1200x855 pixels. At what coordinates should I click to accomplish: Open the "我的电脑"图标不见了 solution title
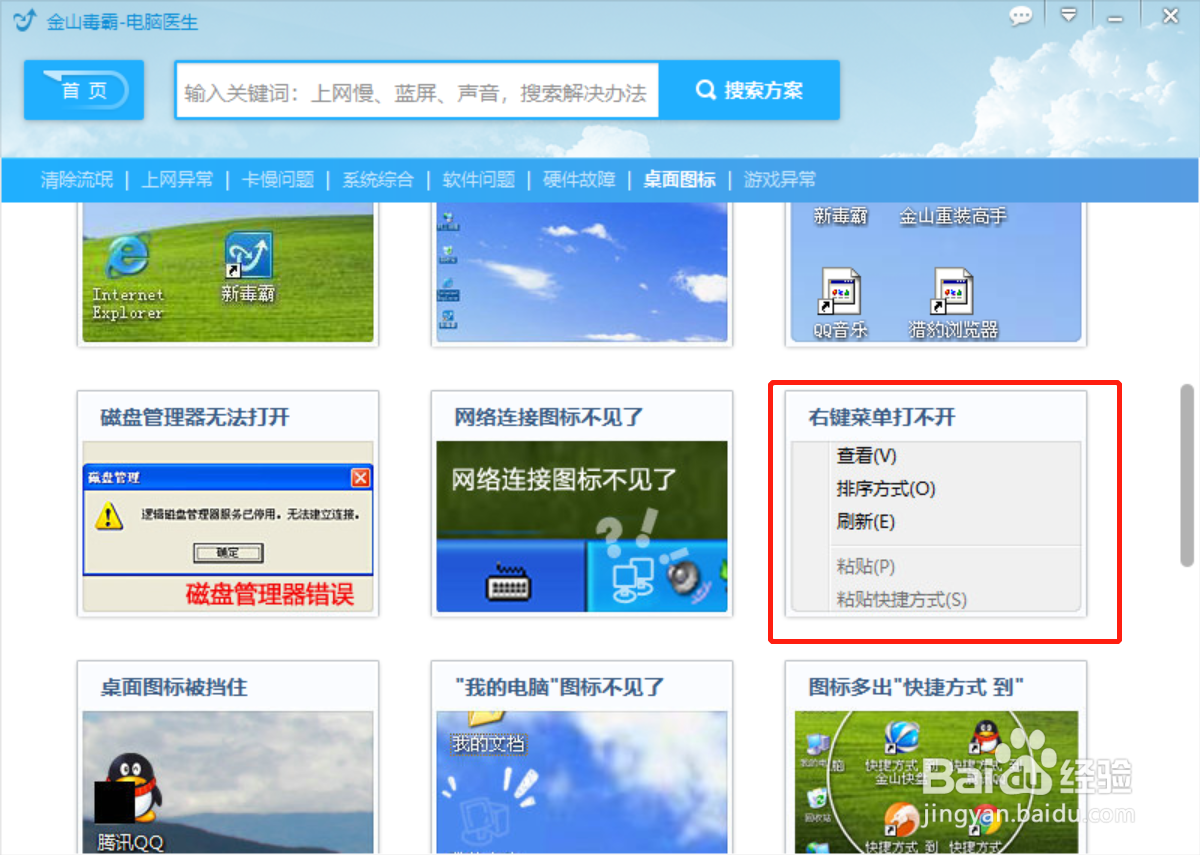559,687
